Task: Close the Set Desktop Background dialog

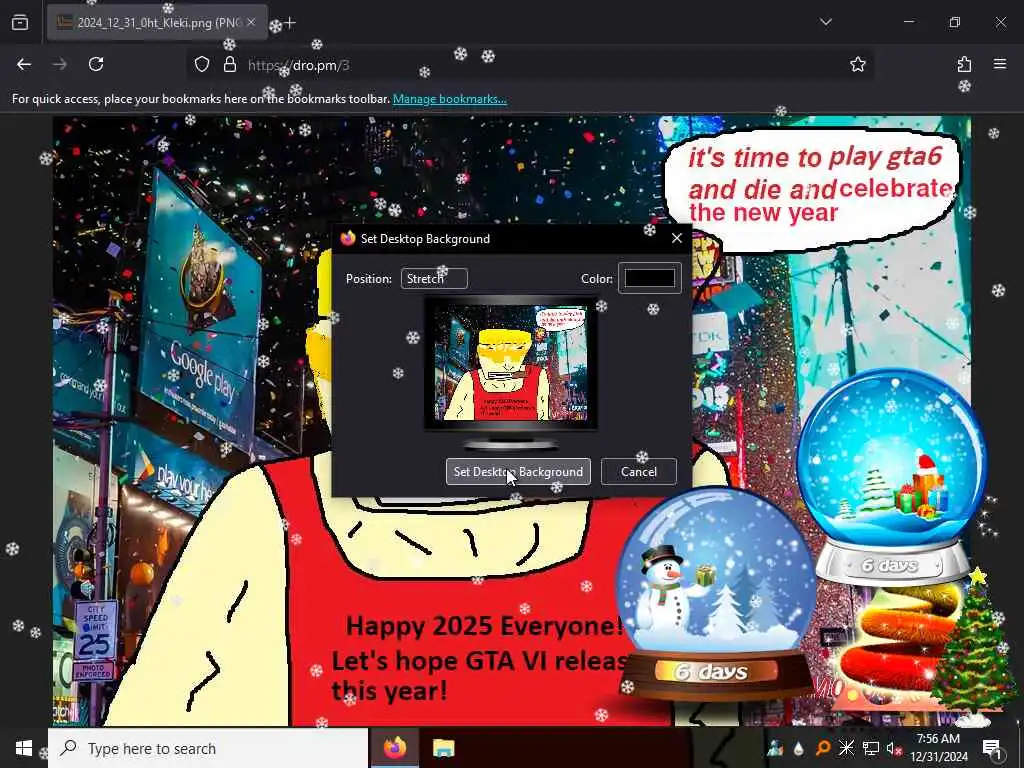Action: 677,238
